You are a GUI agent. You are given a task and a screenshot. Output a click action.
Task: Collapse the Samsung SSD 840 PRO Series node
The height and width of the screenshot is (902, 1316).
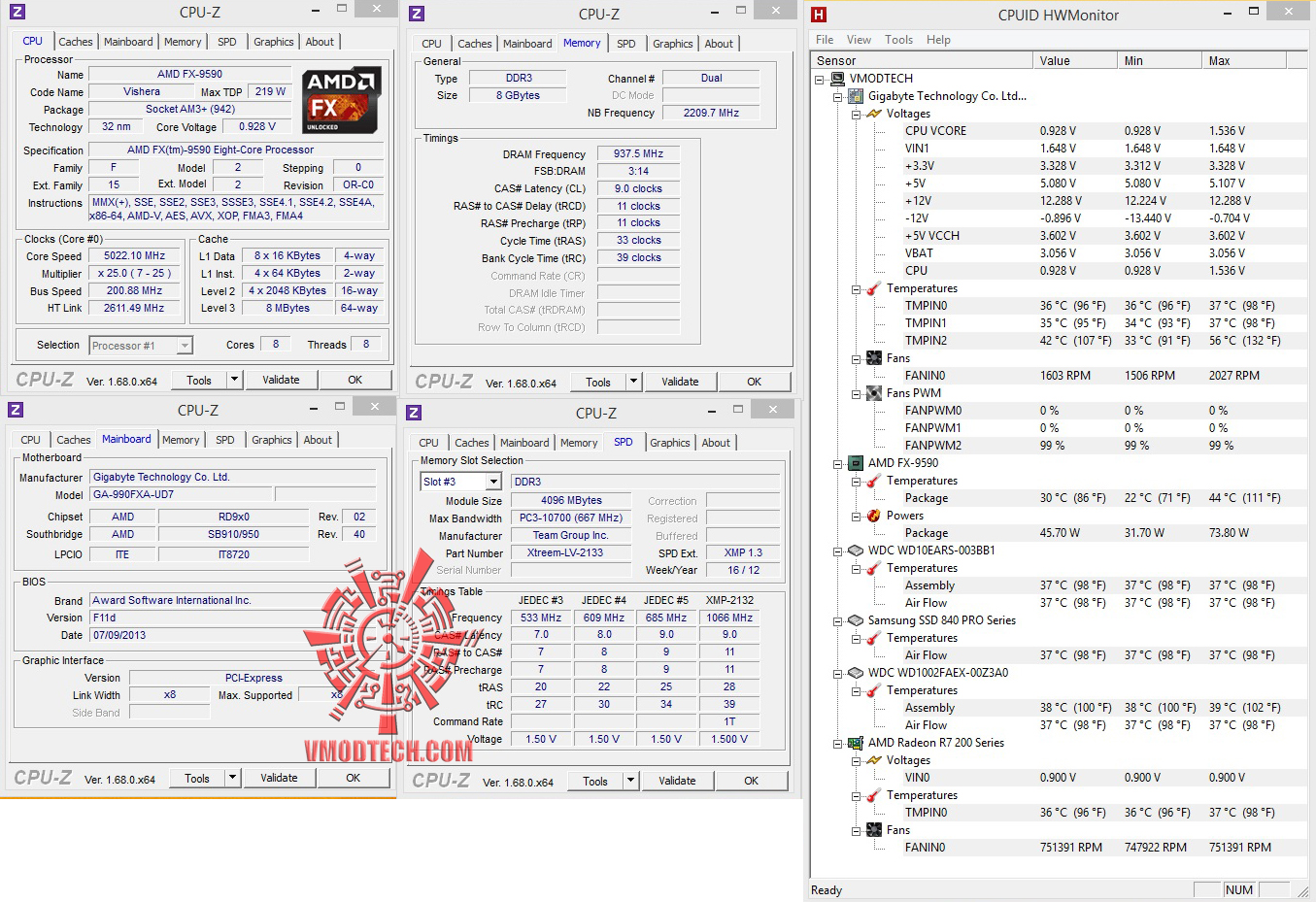coord(837,620)
